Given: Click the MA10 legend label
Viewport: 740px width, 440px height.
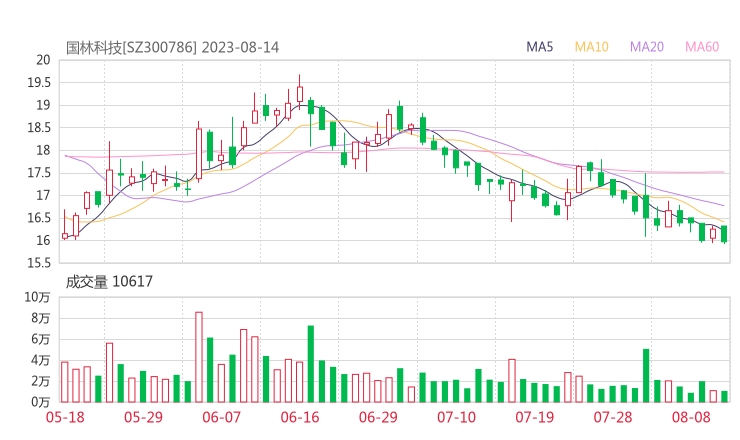Looking at the screenshot, I should click(592, 47).
